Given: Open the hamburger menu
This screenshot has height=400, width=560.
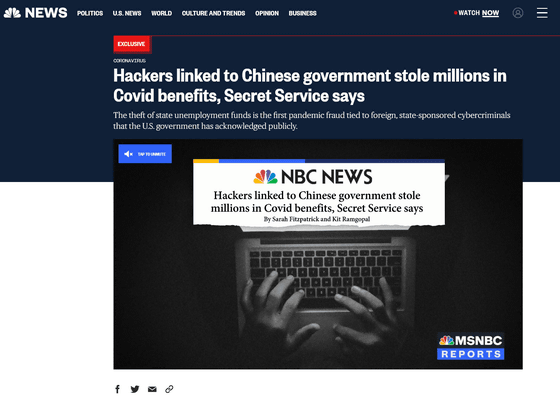Looking at the screenshot, I should coord(542,13).
